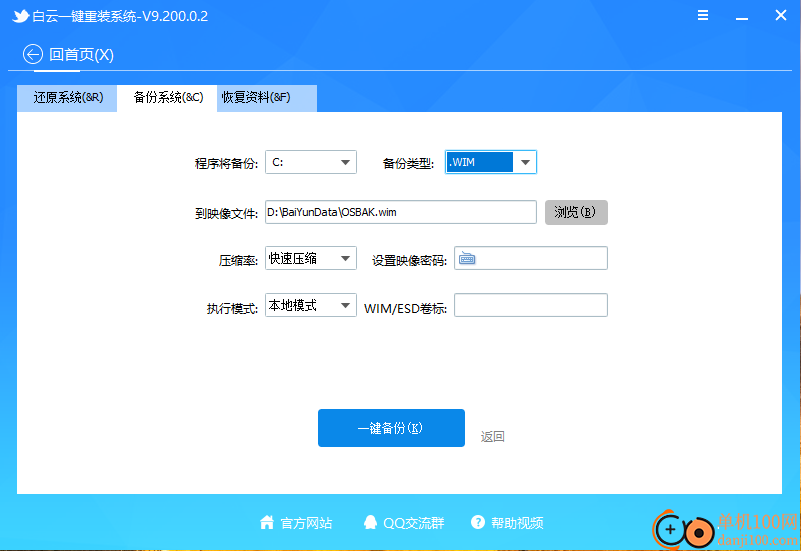The width and height of the screenshot is (801, 551).
Task: Open the 官方网站 link
Action: point(307,523)
